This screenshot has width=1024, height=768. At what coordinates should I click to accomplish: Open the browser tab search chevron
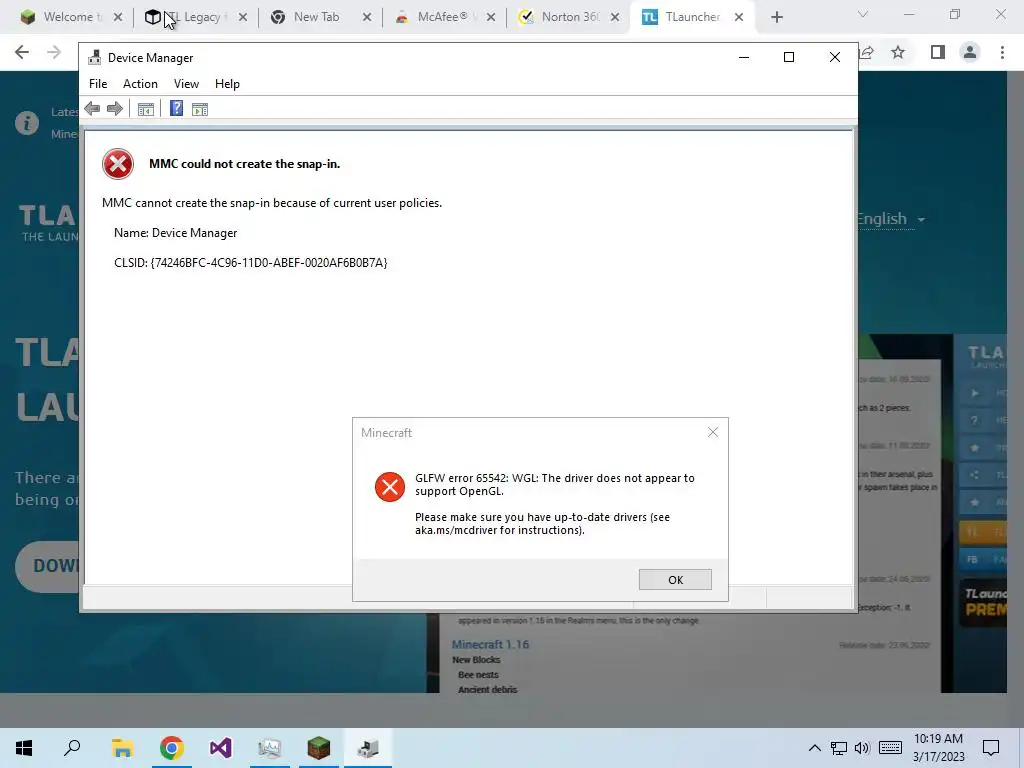863,14
